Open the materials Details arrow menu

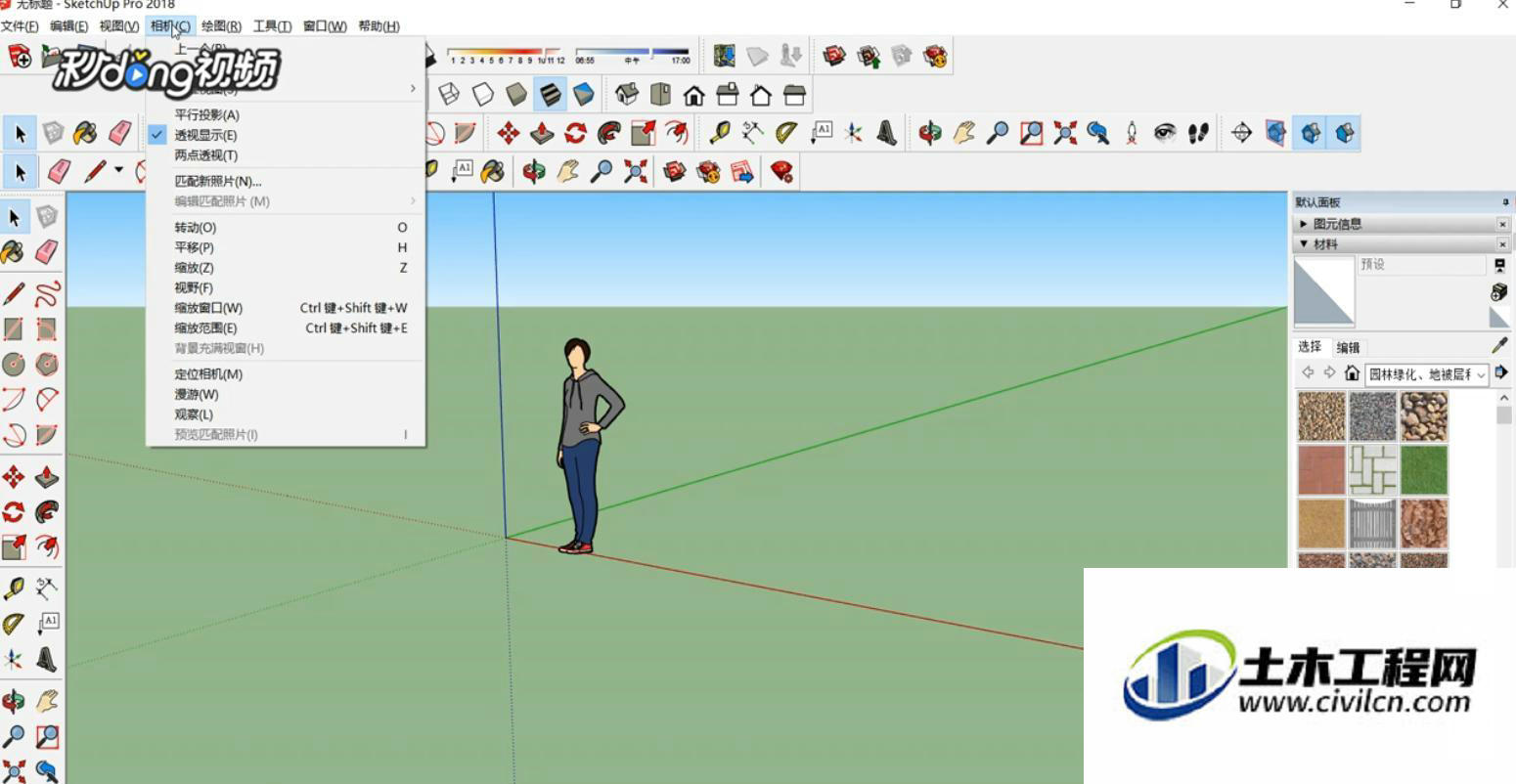(x=1501, y=372)
